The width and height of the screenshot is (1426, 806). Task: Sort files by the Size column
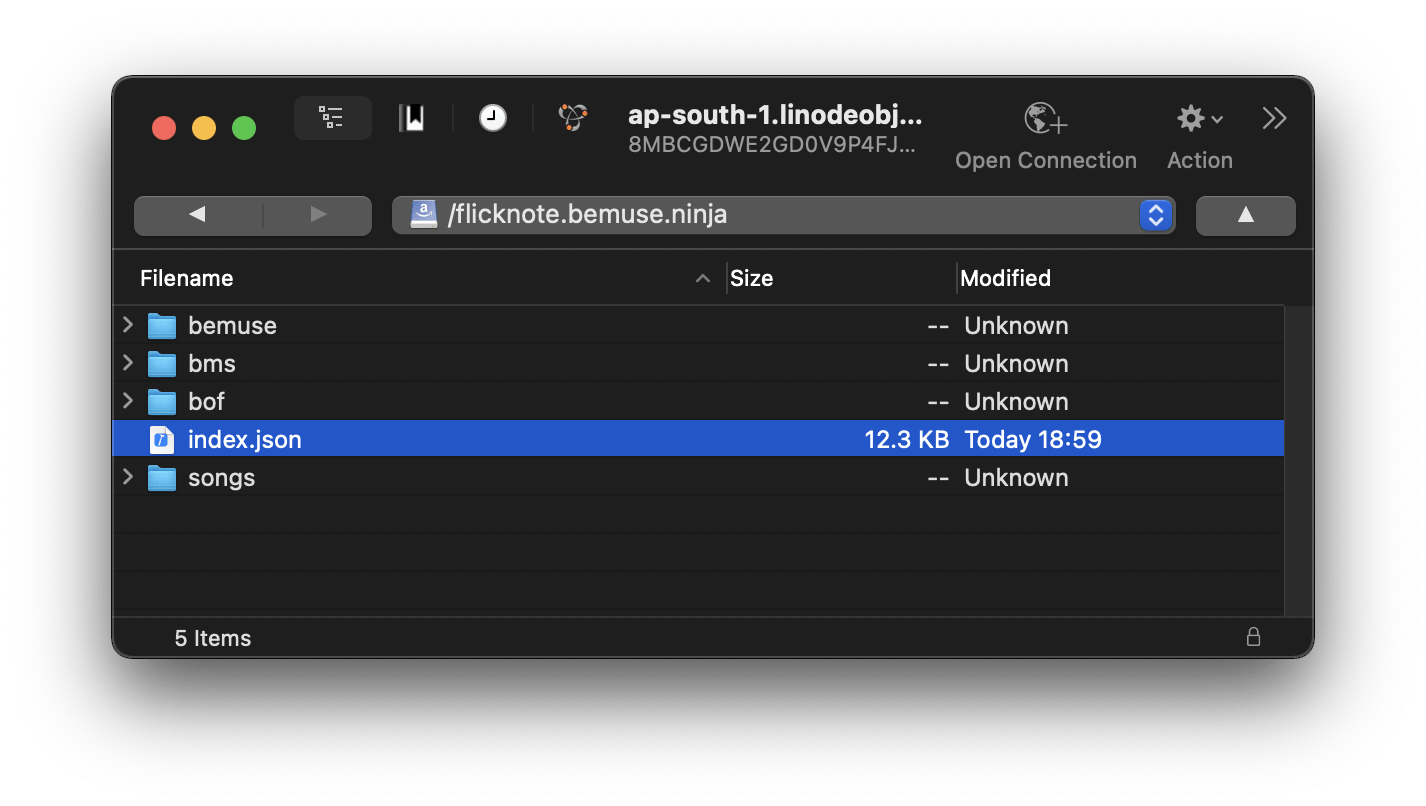pyautogui.click(x=753, y=278)
